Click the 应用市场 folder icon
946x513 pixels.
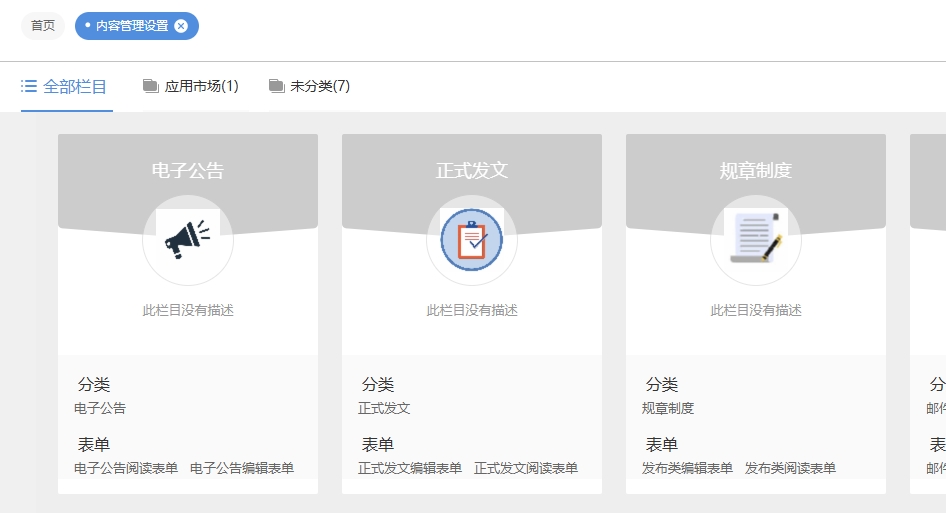150,86
